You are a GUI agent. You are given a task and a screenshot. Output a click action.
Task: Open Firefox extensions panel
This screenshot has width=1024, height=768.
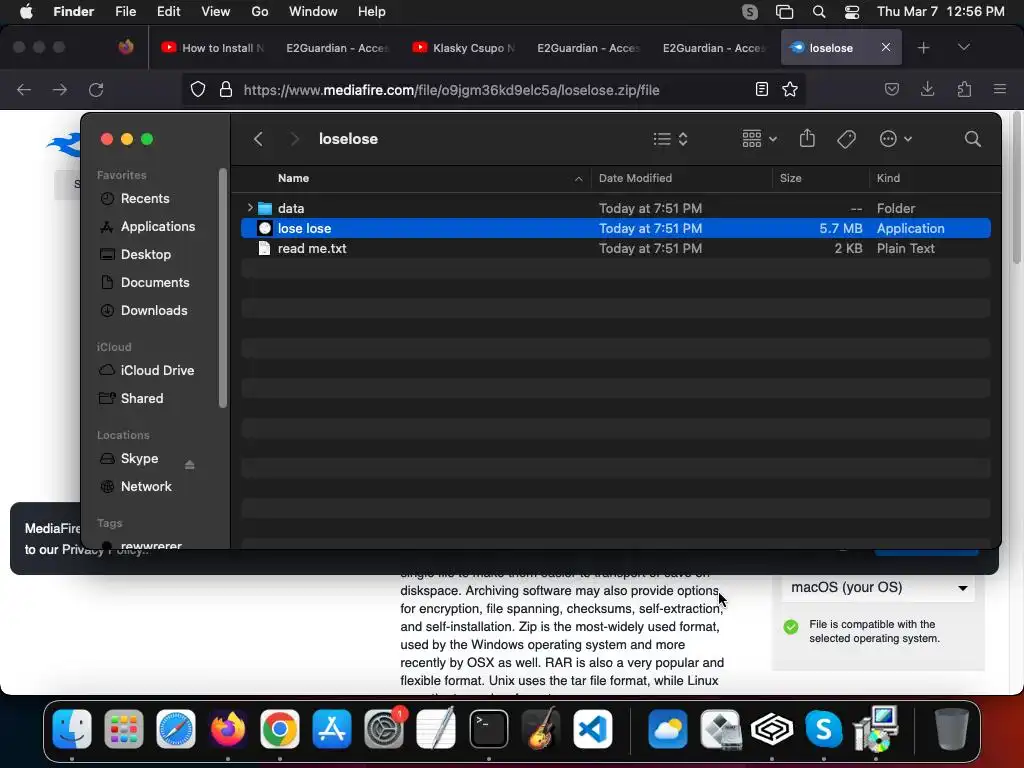964,89
